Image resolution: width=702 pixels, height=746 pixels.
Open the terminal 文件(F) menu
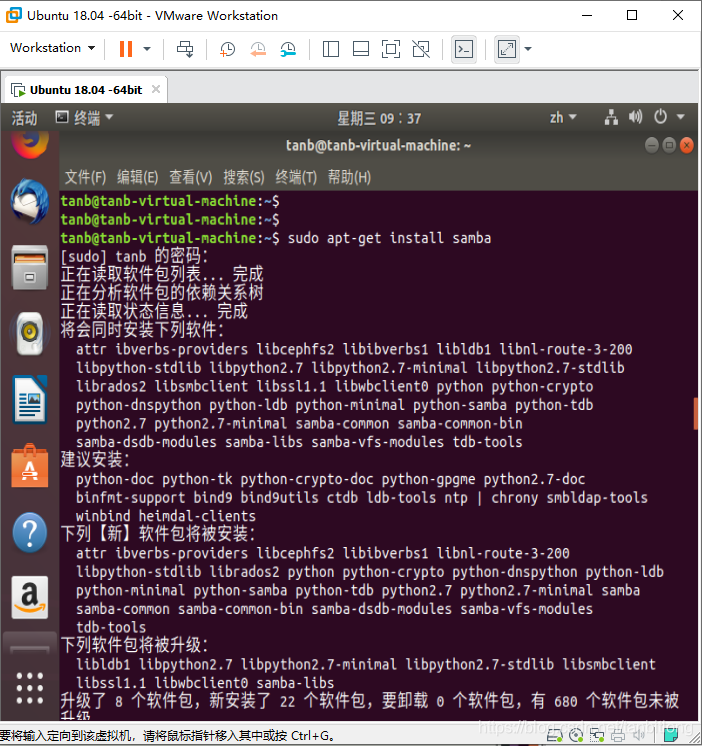85,177
